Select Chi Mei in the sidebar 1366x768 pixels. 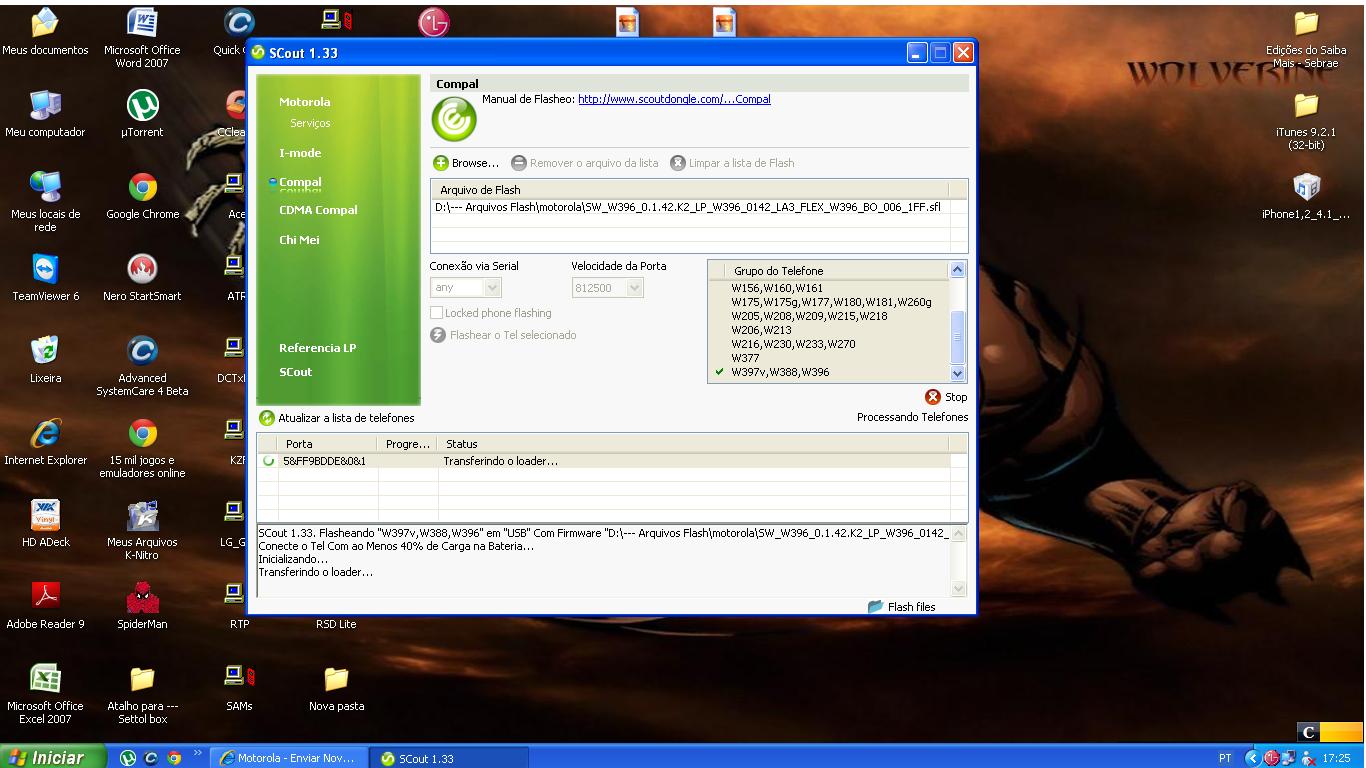pos(299,240)
